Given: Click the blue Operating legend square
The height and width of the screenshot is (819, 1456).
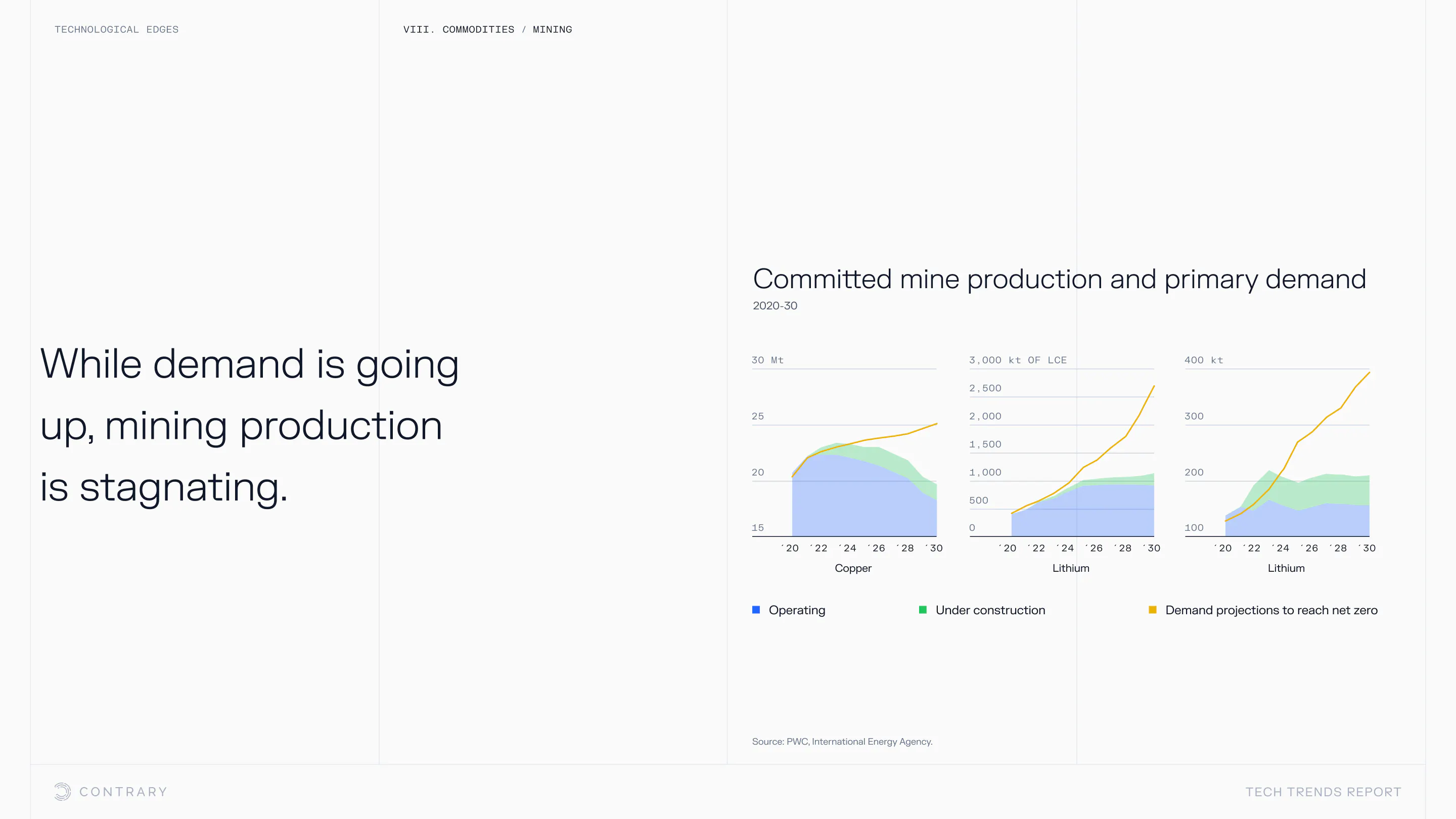Looking at the screenshot, I should [756, 609].
